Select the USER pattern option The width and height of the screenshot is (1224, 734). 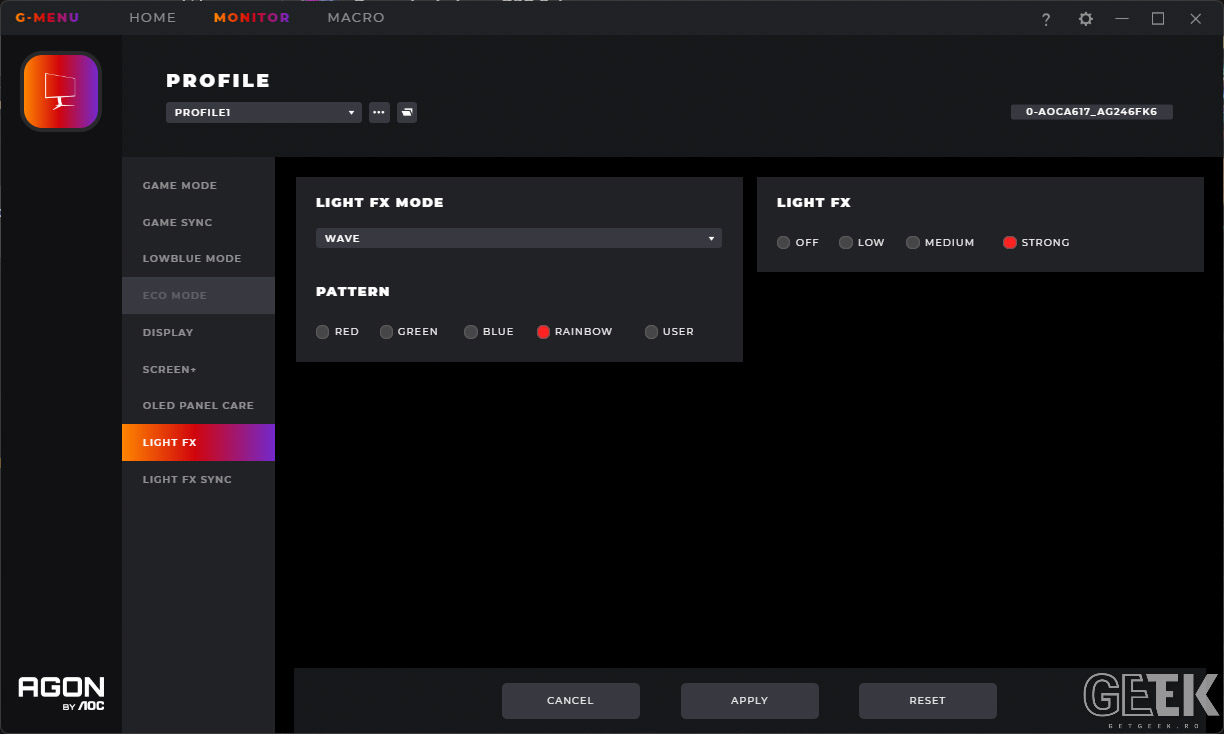669,332
